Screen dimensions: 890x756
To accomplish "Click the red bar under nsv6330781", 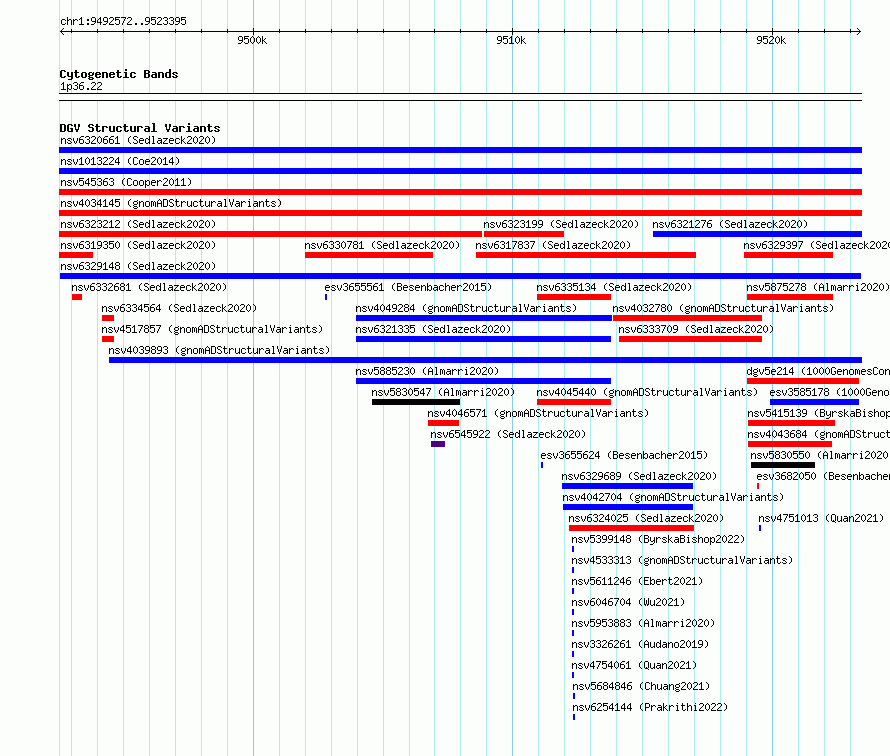I will point(369,255).
